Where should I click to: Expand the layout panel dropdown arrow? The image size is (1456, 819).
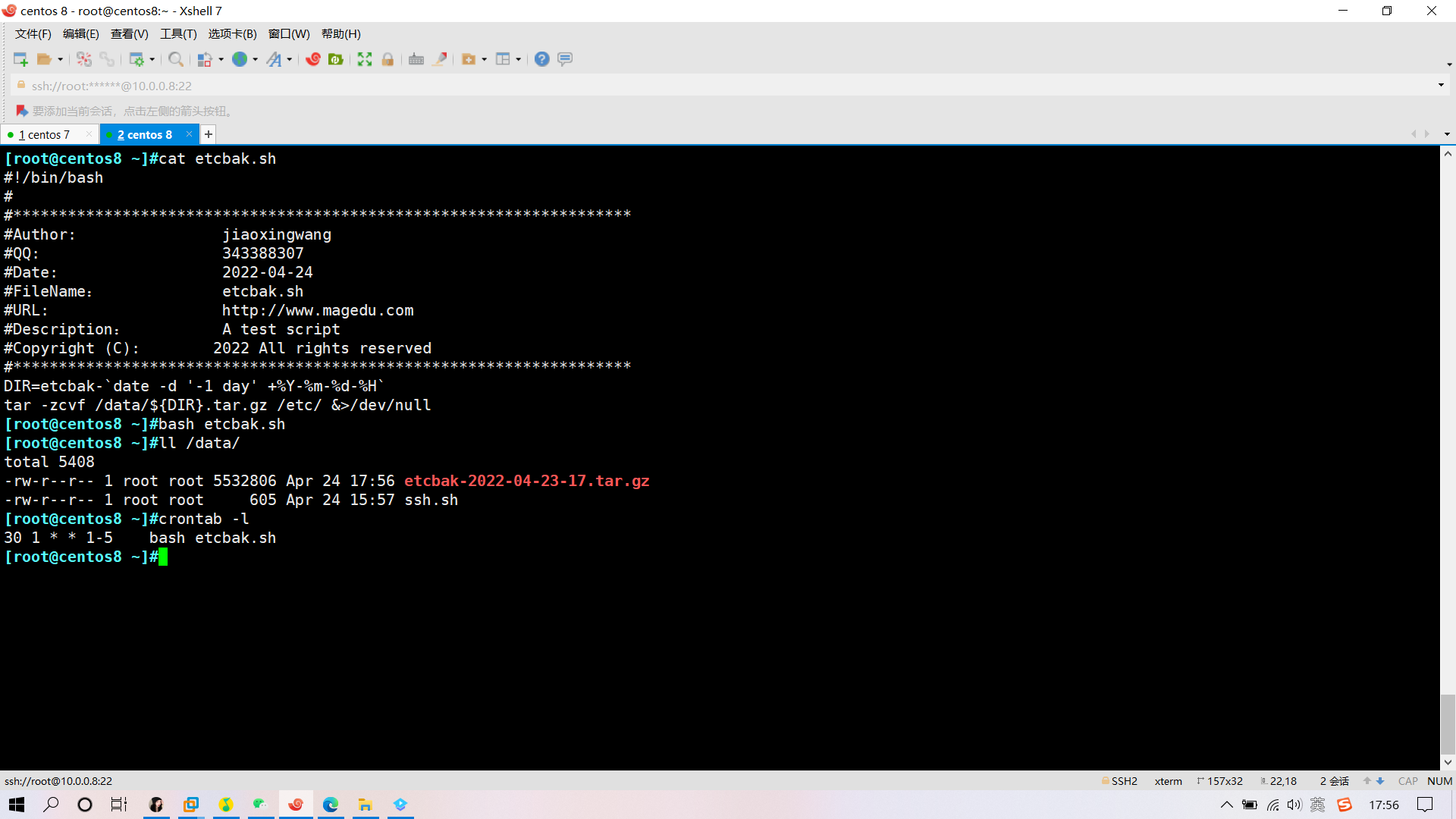point(519,59)
